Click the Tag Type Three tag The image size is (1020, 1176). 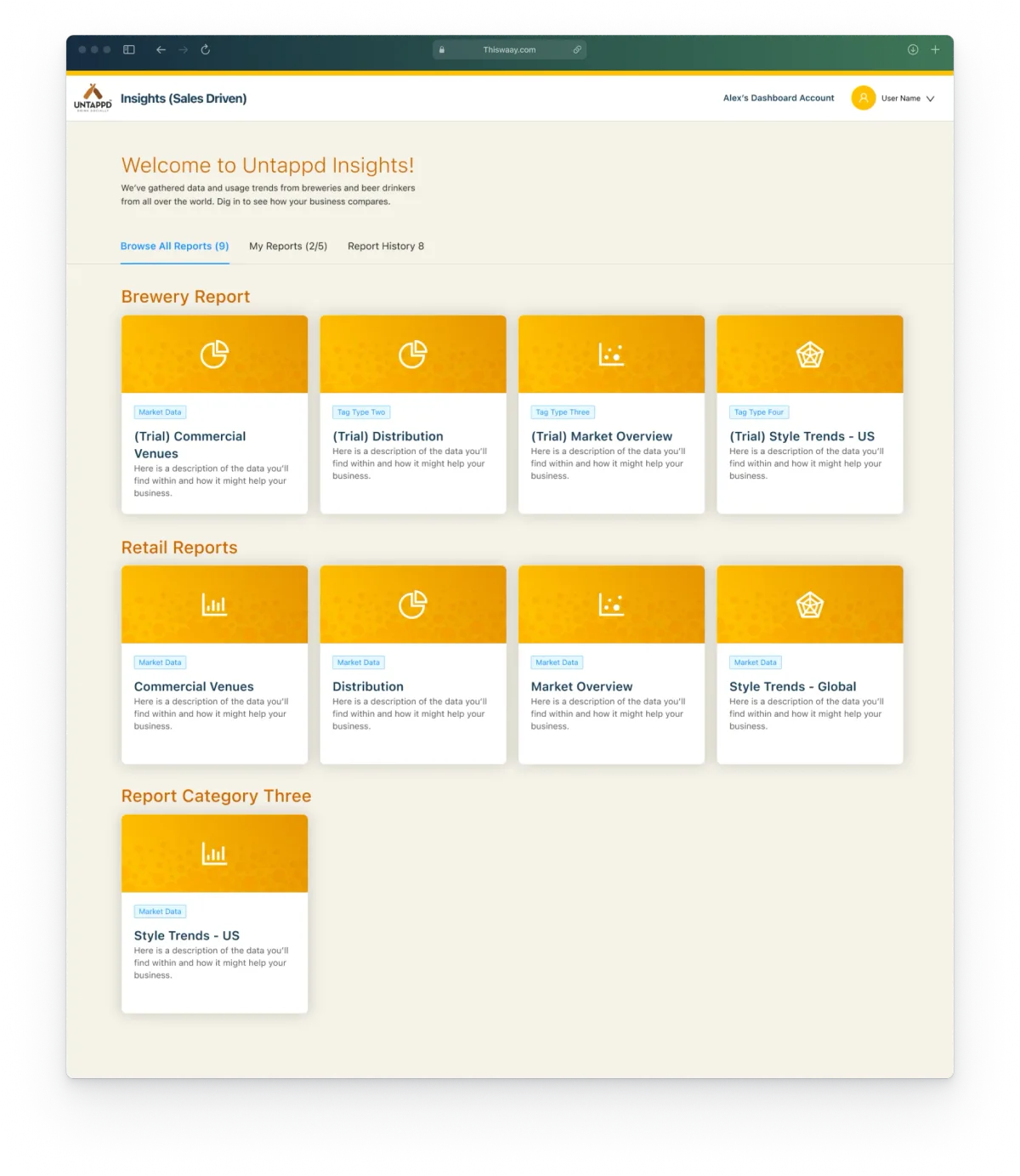tap(563, 412)
